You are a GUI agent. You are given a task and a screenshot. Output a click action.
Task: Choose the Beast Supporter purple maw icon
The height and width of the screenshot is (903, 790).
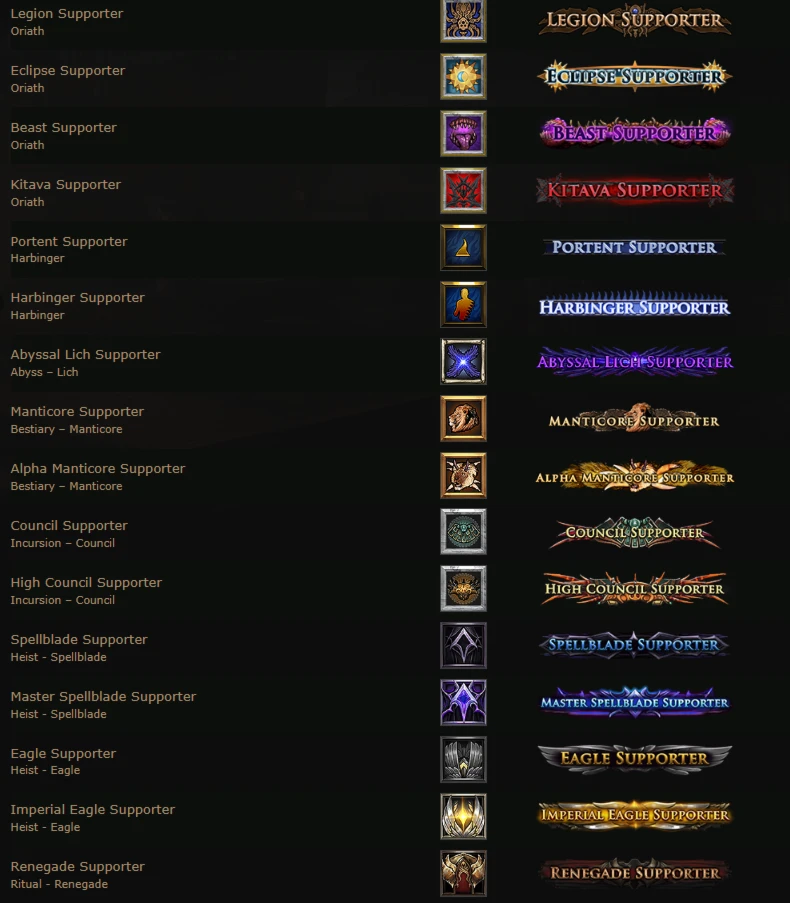click(x=463, y=134)
